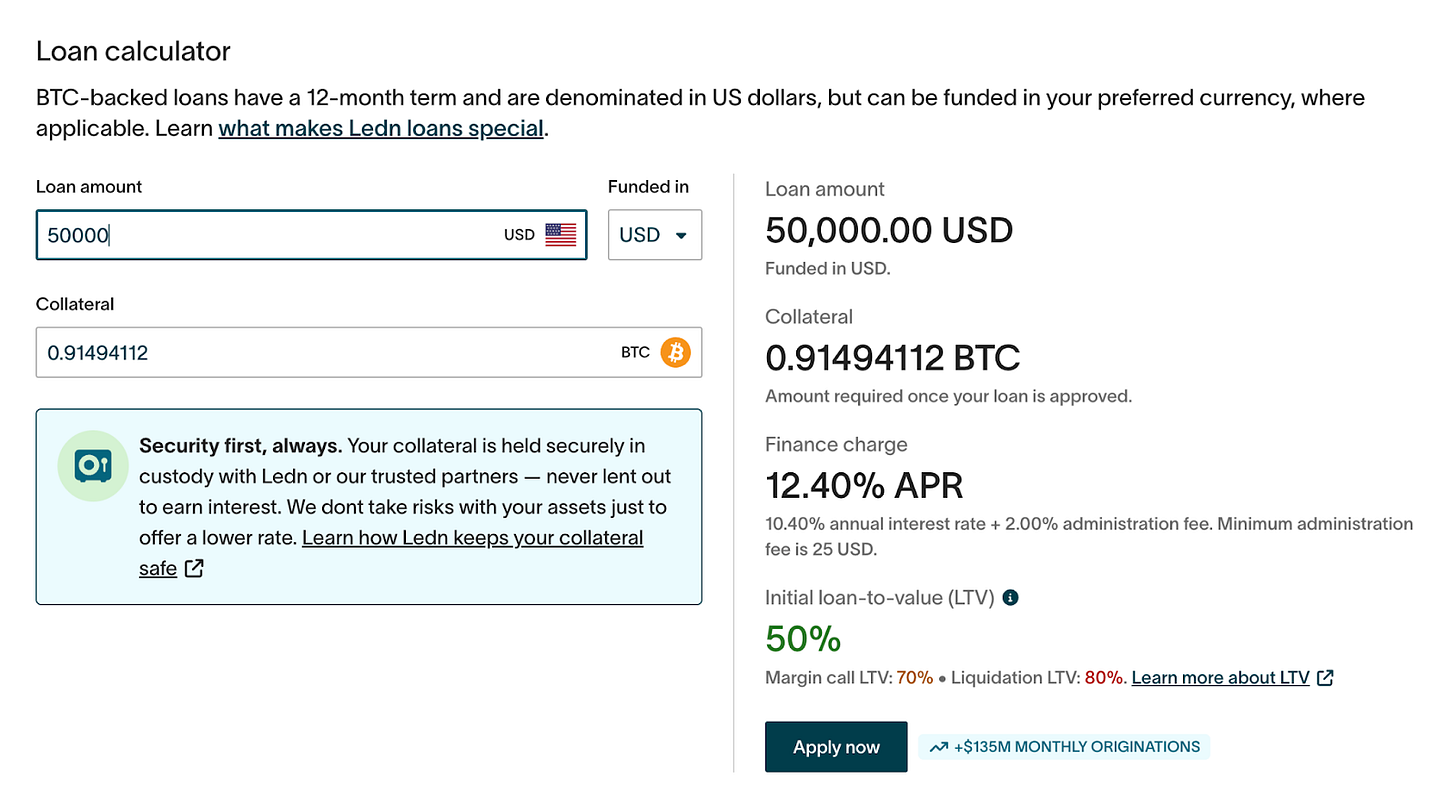
Task: Click the safe vault security icon
Action: coord(92,465)
